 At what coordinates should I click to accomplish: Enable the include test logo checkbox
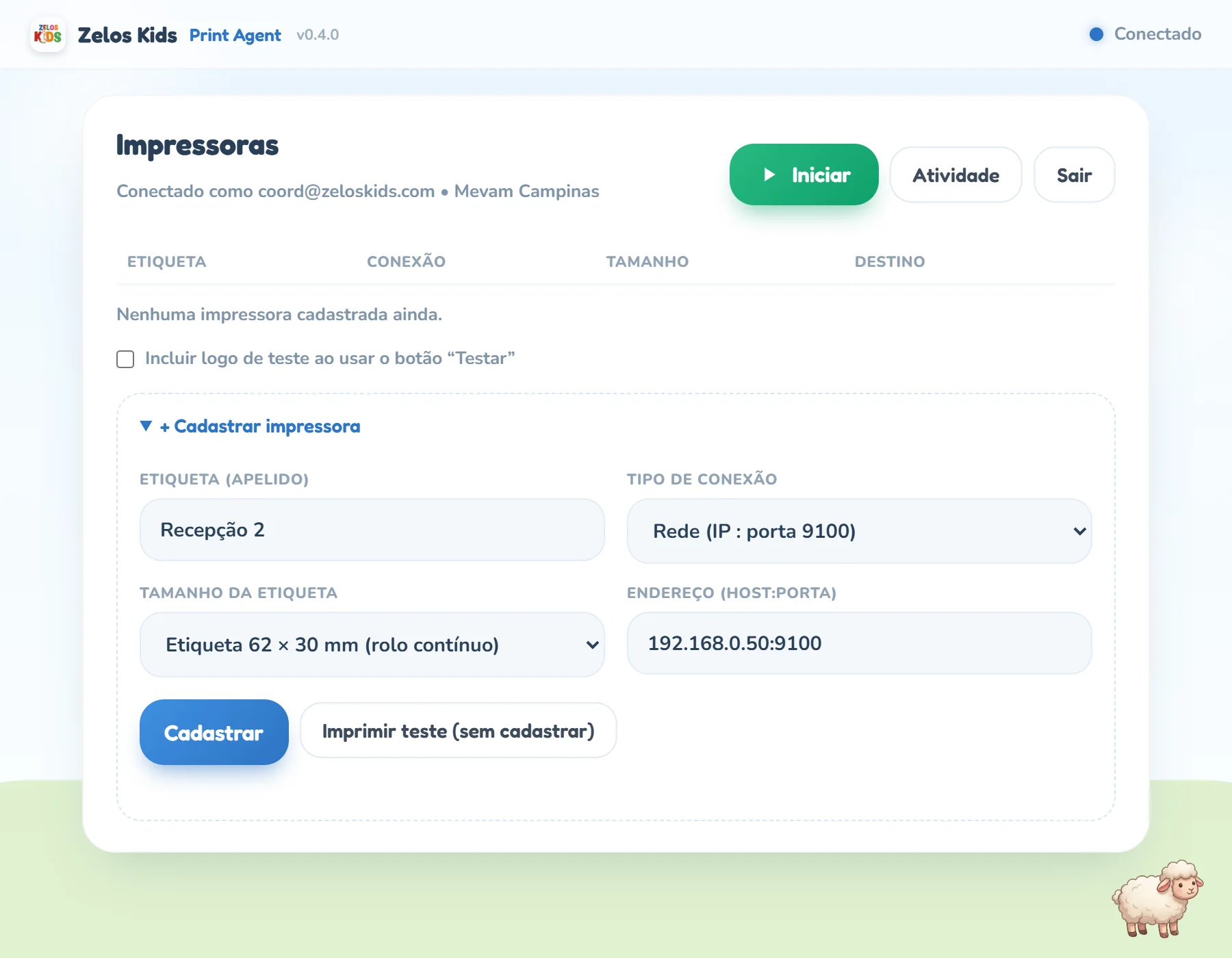click(x=125, y=359)
